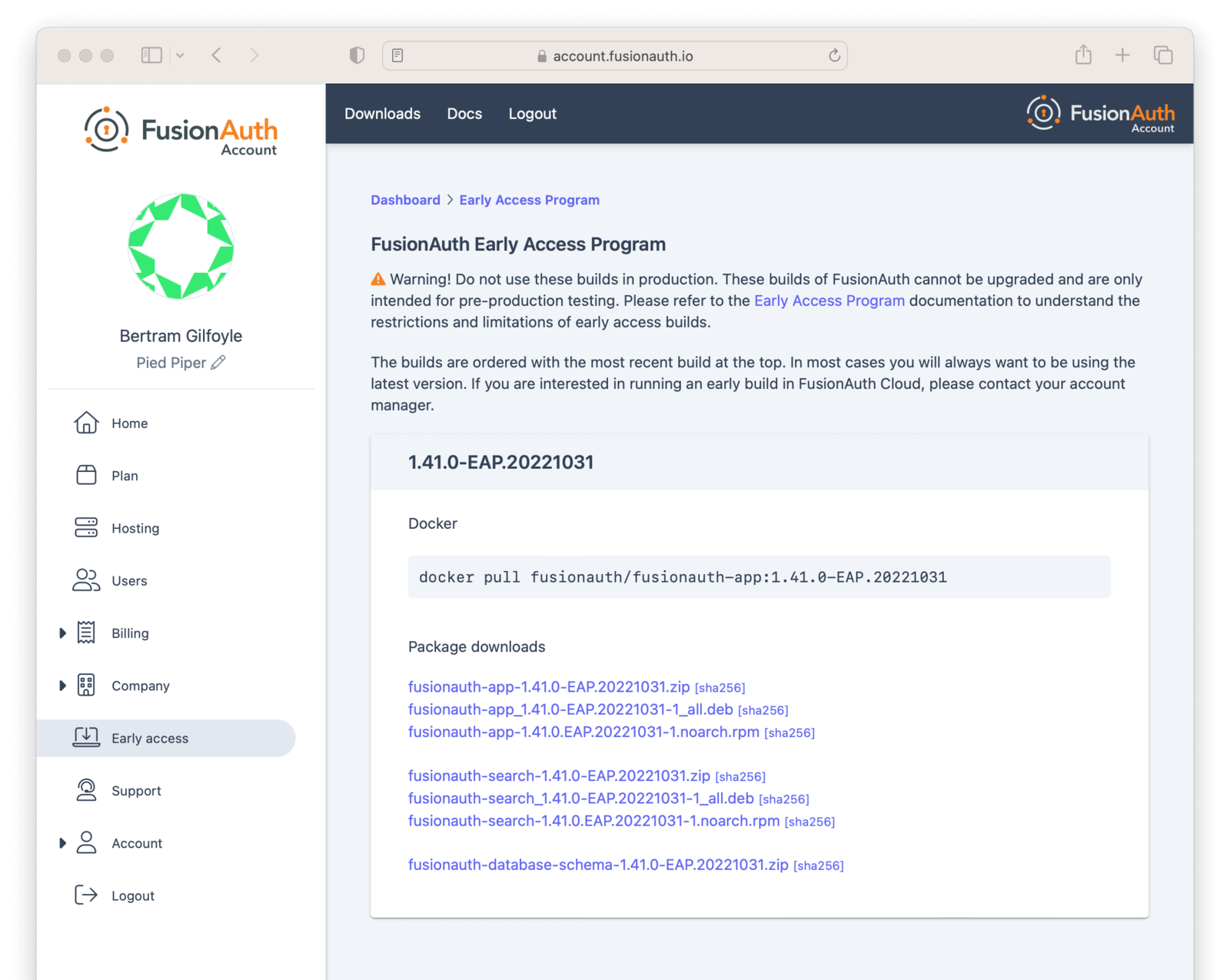The width and height of the screenshot is (1230, 980).
Task: Download fusionauth-search noarch.rpm package
Action: 593,820
